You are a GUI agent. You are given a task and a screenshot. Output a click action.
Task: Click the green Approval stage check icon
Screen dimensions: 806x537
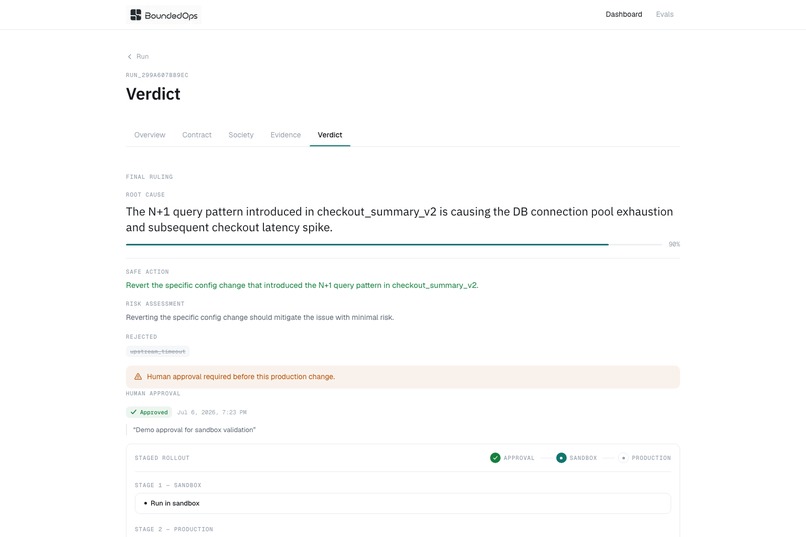pyautogui.click(x=495, y=458)
